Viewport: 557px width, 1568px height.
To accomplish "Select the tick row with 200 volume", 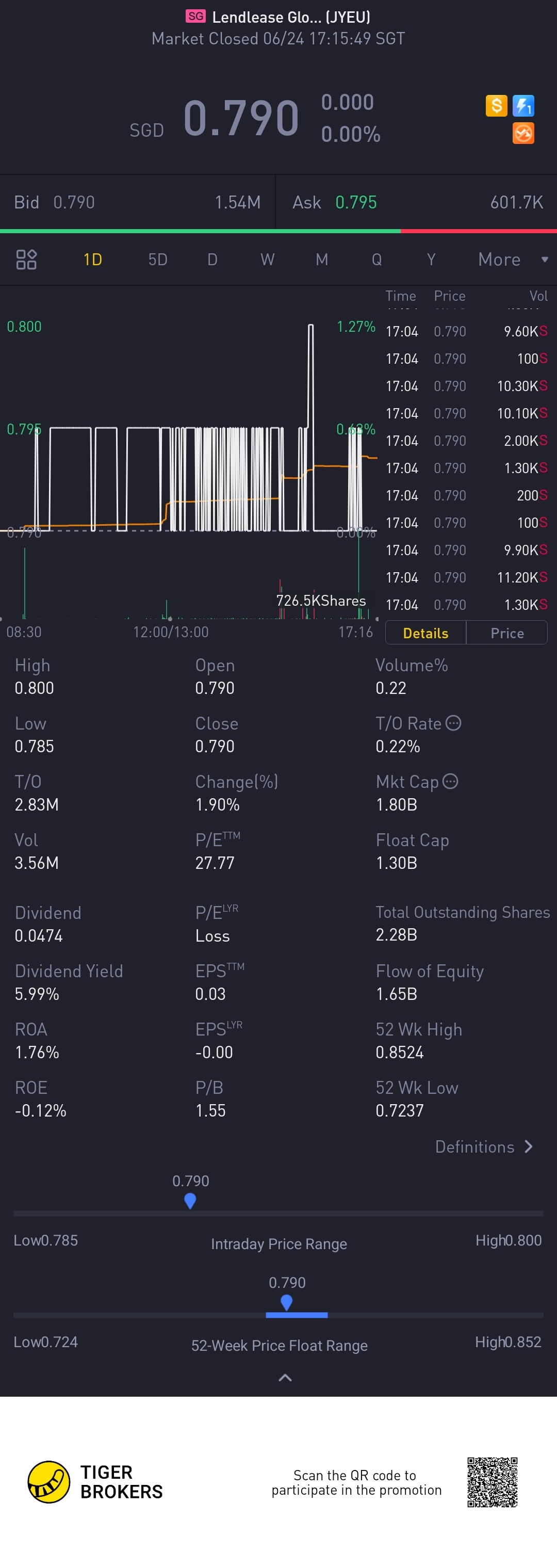I will tap(466, 496).
